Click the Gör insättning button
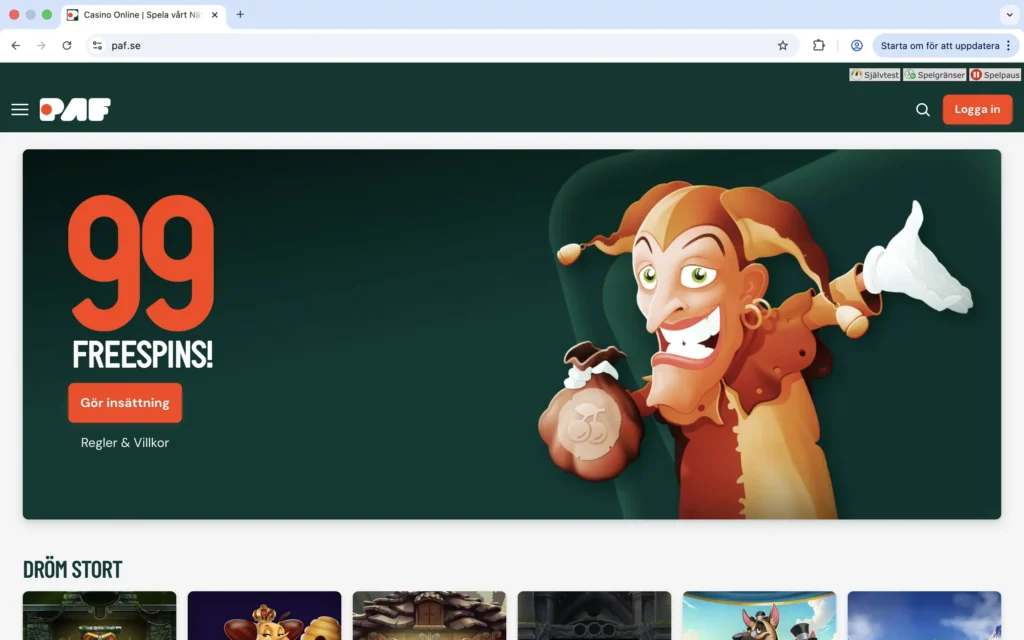Screen dimensions: 1024x640 point(125,403)
